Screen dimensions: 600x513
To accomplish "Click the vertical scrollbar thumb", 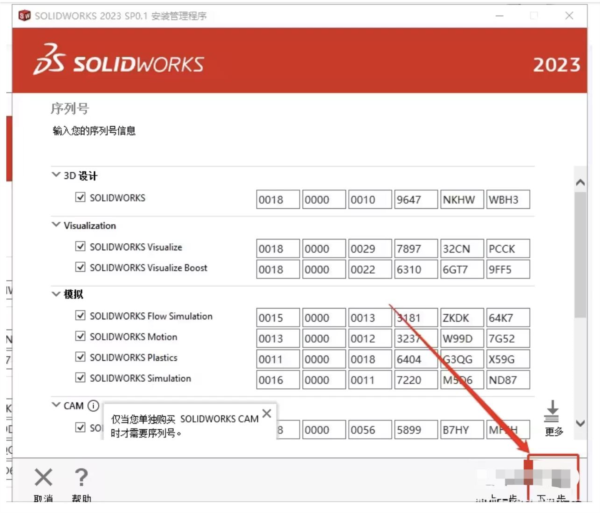I will 580,254.
